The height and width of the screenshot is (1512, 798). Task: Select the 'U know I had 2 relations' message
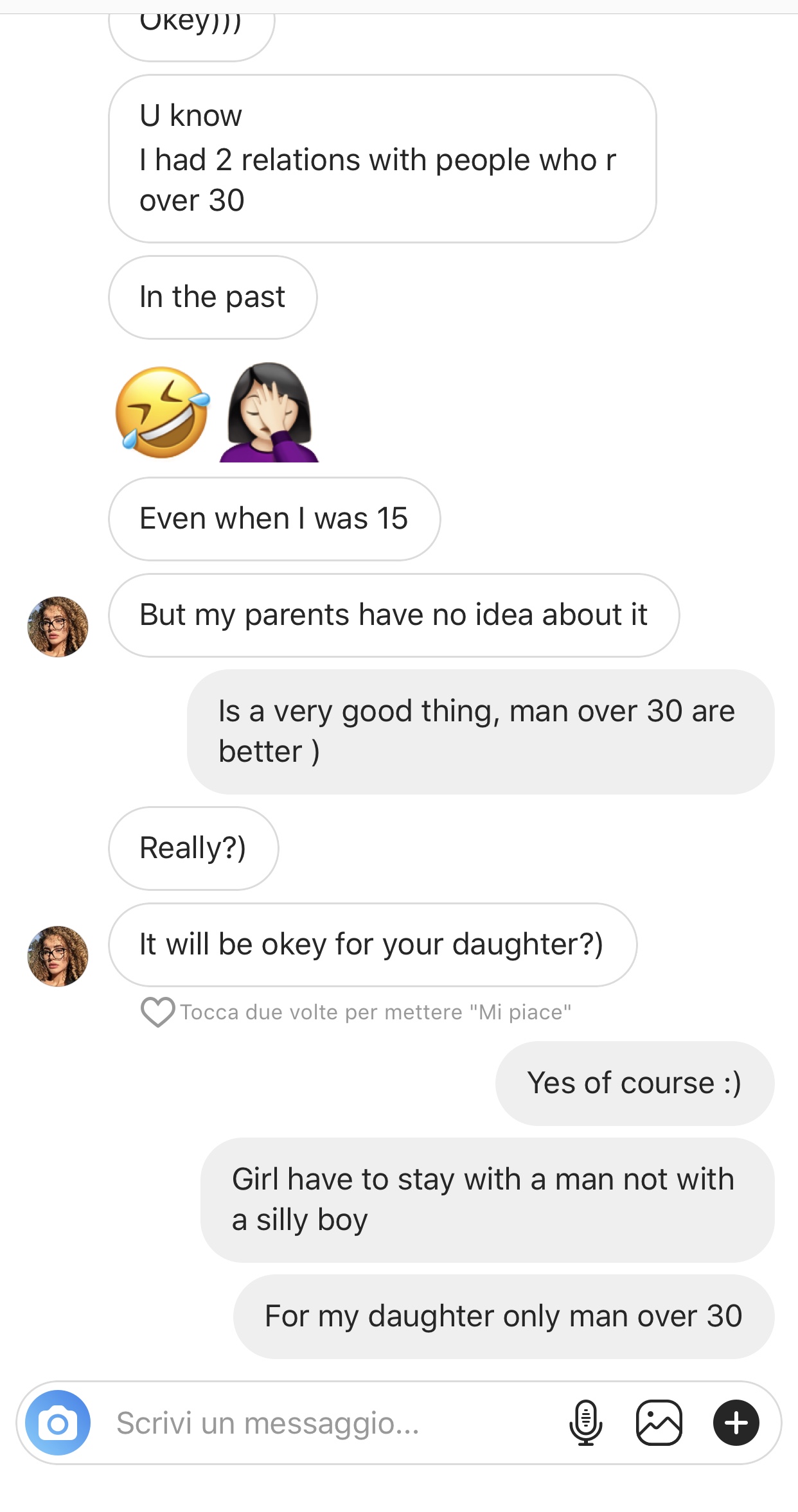point(382,159)
